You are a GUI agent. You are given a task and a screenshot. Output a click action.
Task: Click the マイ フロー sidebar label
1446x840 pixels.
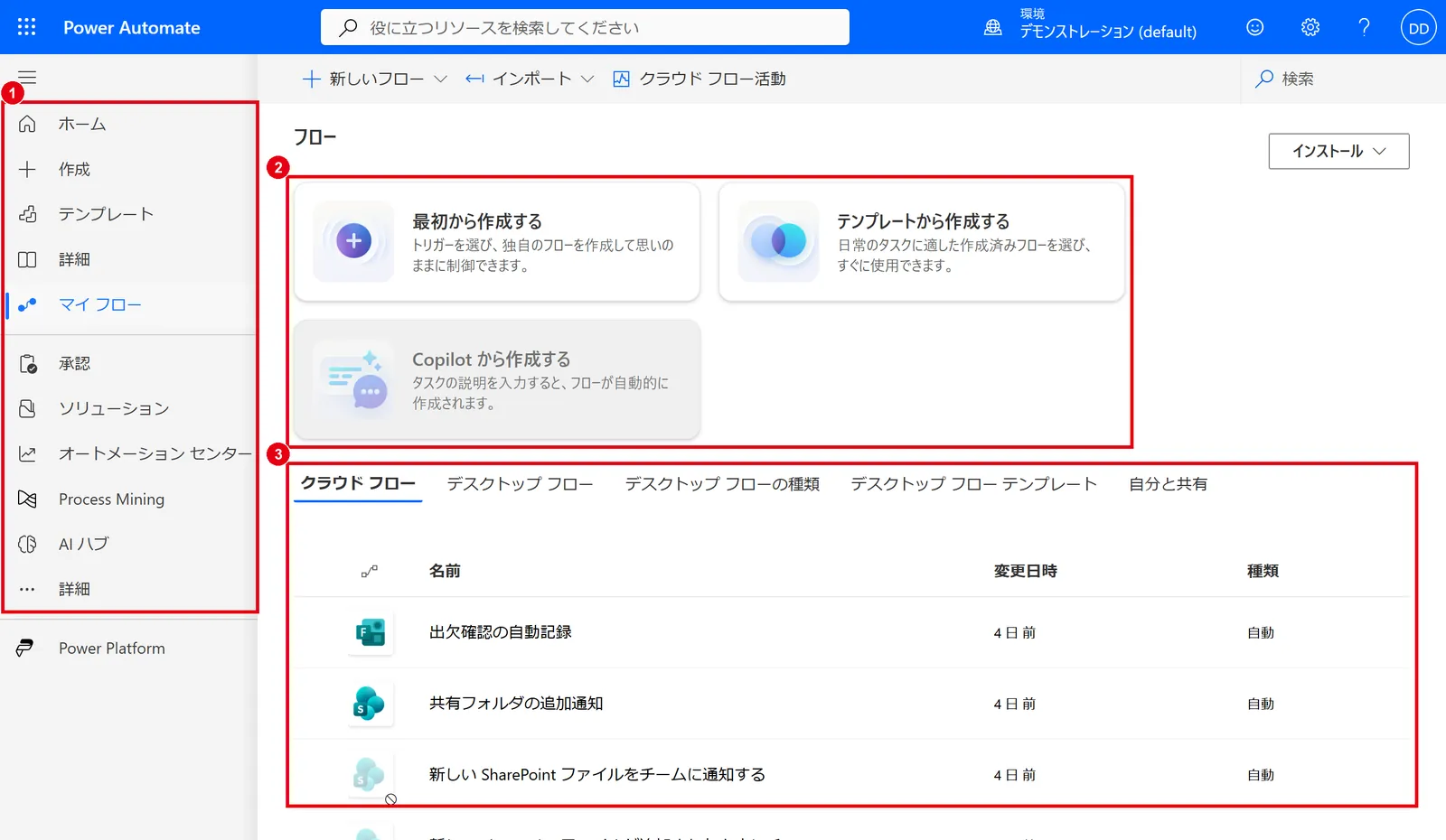pos(100,304)
